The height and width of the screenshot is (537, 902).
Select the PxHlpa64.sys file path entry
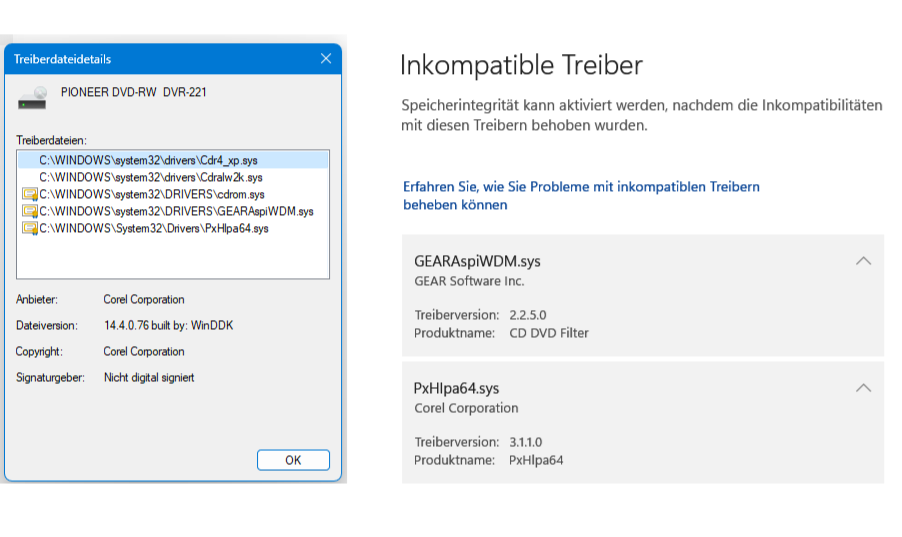point(173,228)
